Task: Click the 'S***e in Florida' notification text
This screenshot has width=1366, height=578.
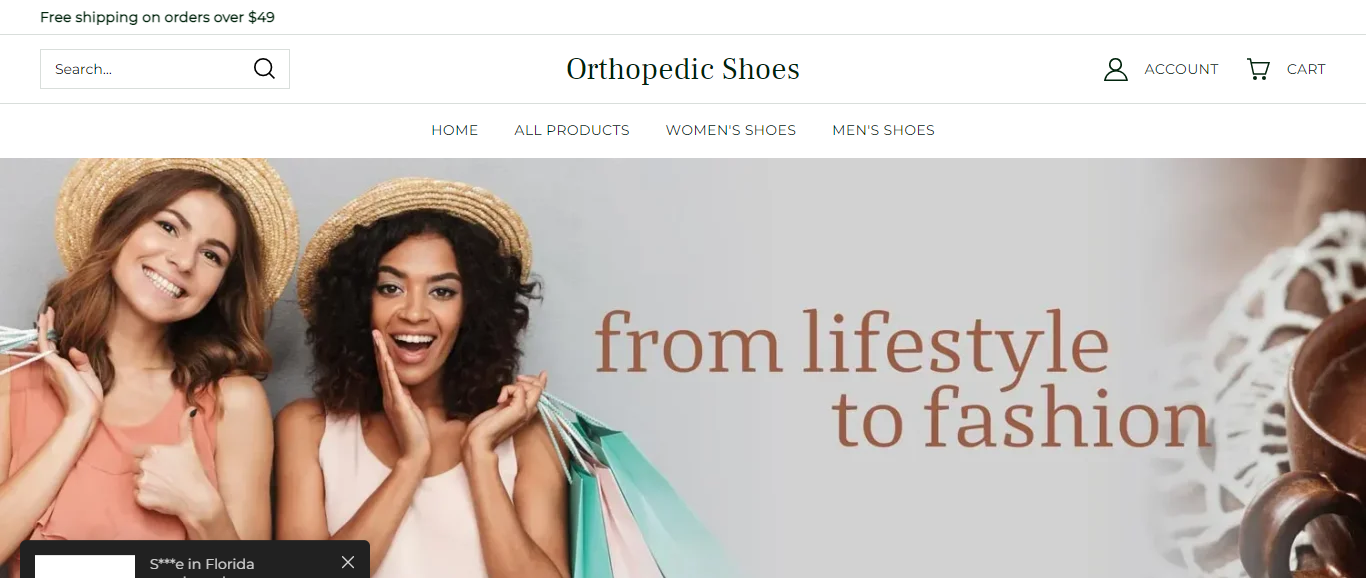Action: point(202,564)
